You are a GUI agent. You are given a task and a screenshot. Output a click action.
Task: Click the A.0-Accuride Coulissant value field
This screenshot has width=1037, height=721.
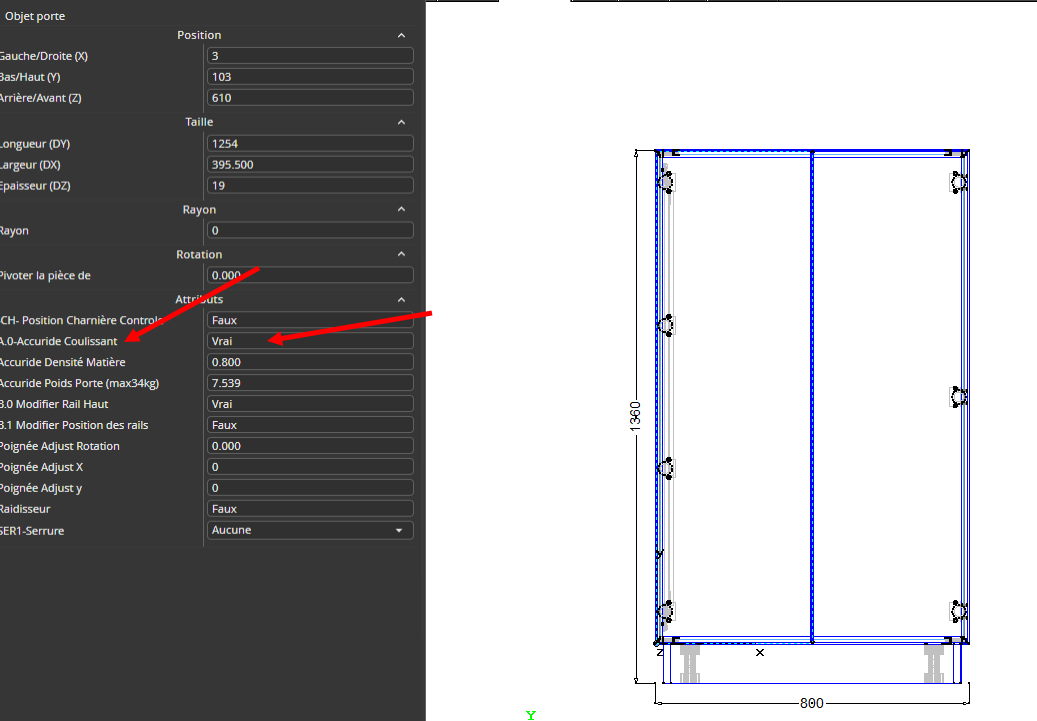click(310, 341)
